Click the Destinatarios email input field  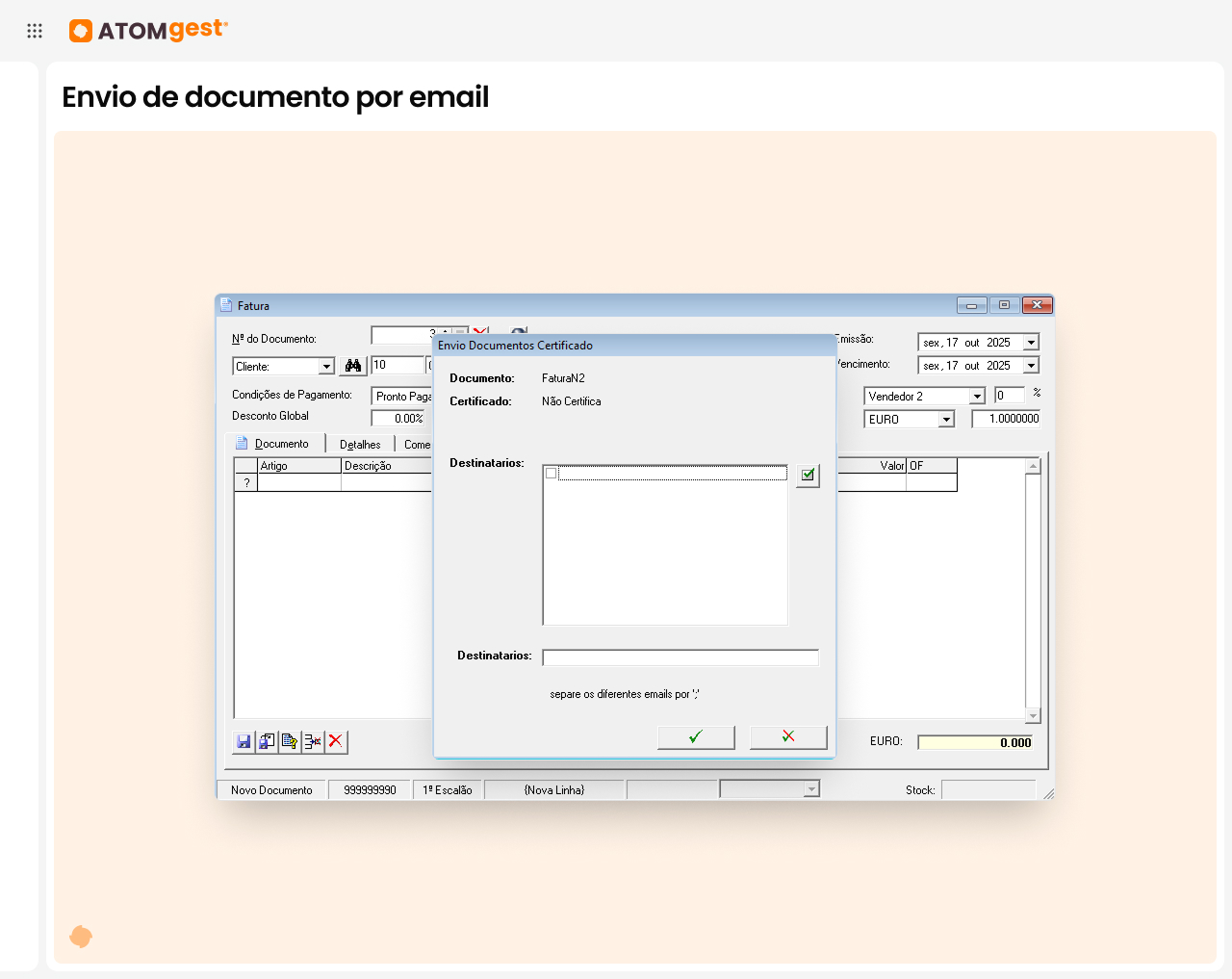tap(680, 657)
